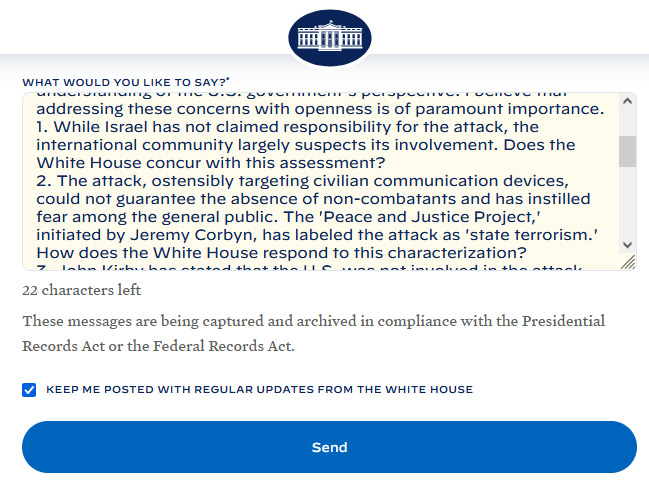Send the message with the Send button
The image size is (649, 490).
329,447
